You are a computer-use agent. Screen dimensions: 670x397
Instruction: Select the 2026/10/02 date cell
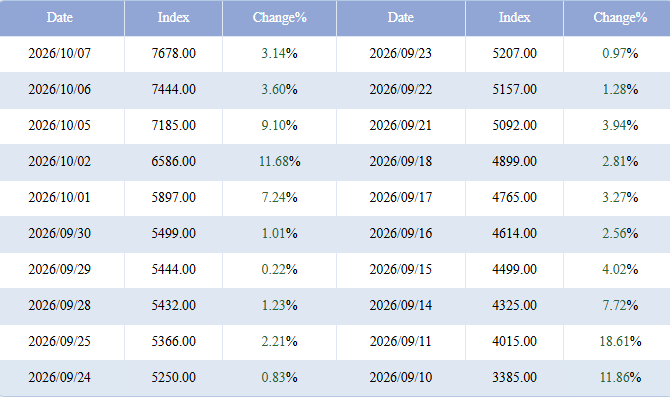click(x=60, y=162)
